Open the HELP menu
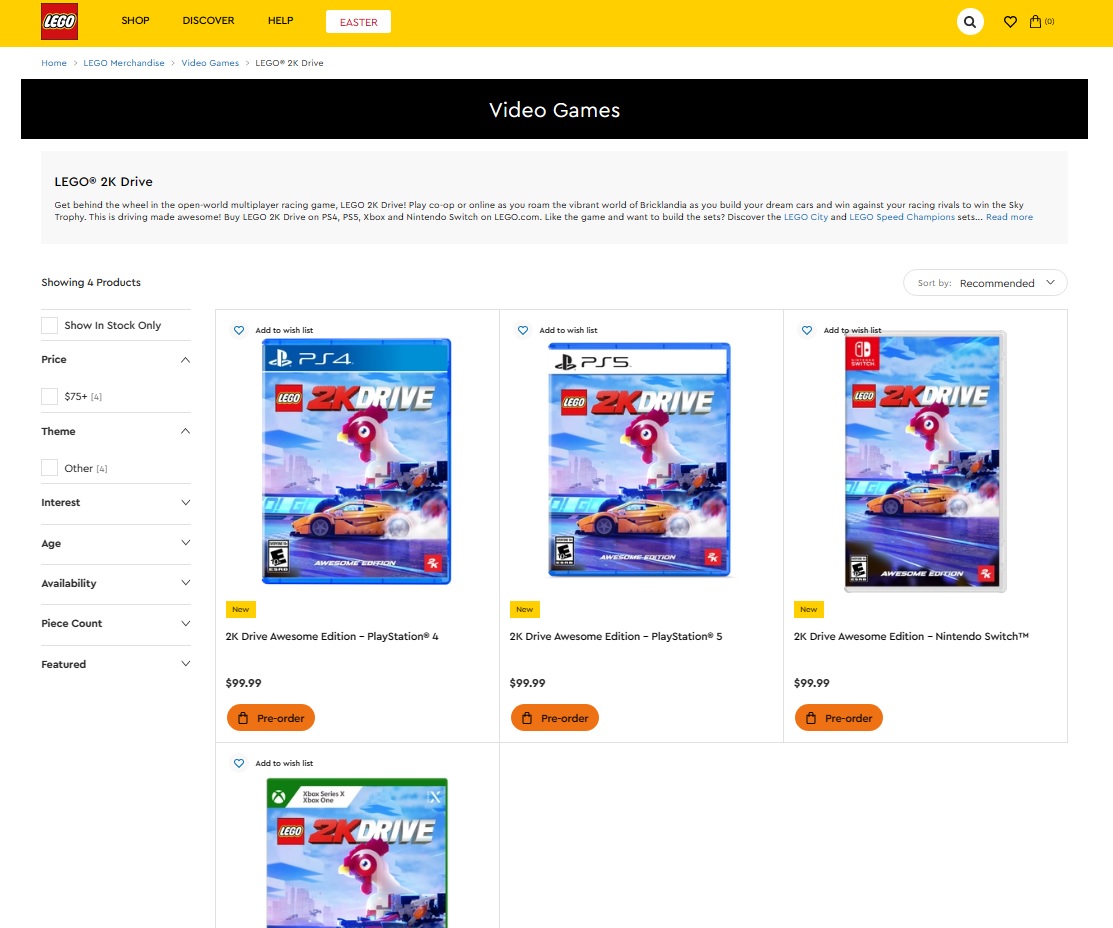The image size is (1113, 928). (x=280, y=21)
